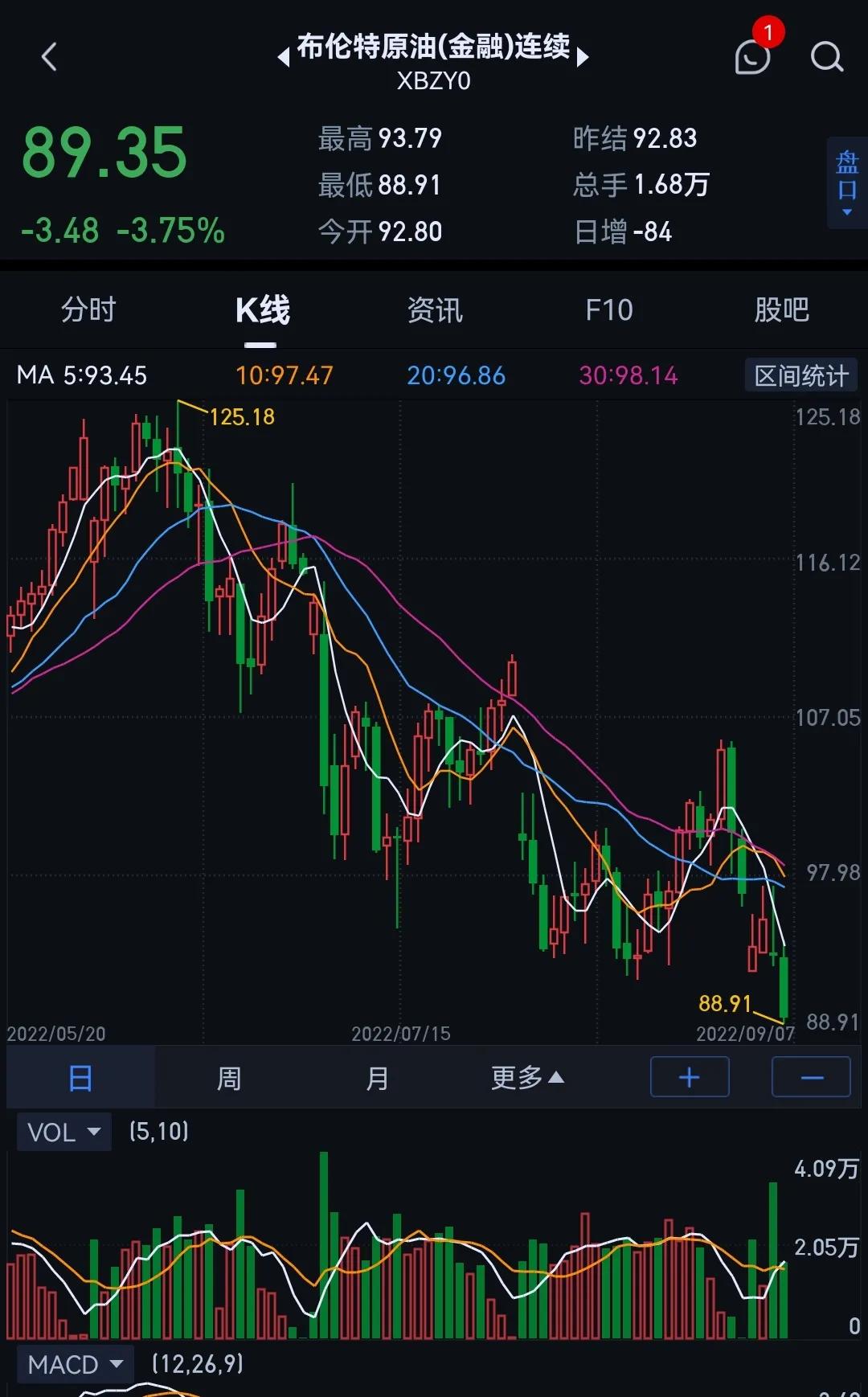Go to previous contract with left triangle
This screenshot has width=868, height=1397.
click(x=283, y=58)
